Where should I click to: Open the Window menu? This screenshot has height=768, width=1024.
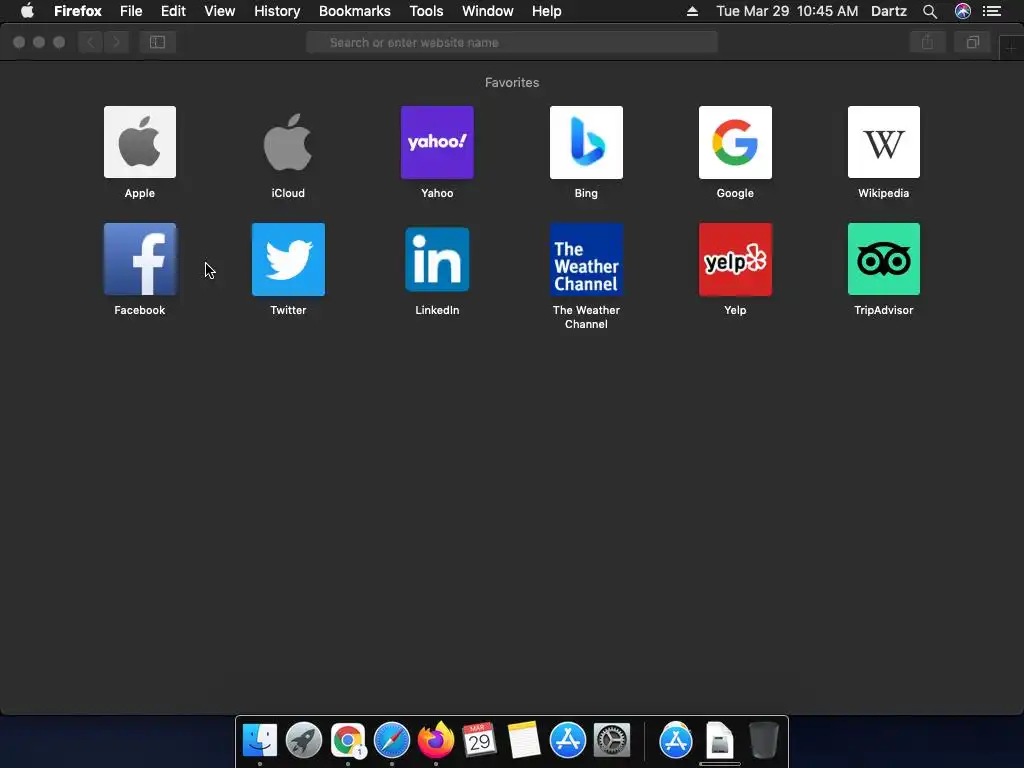tap(488, 11)
